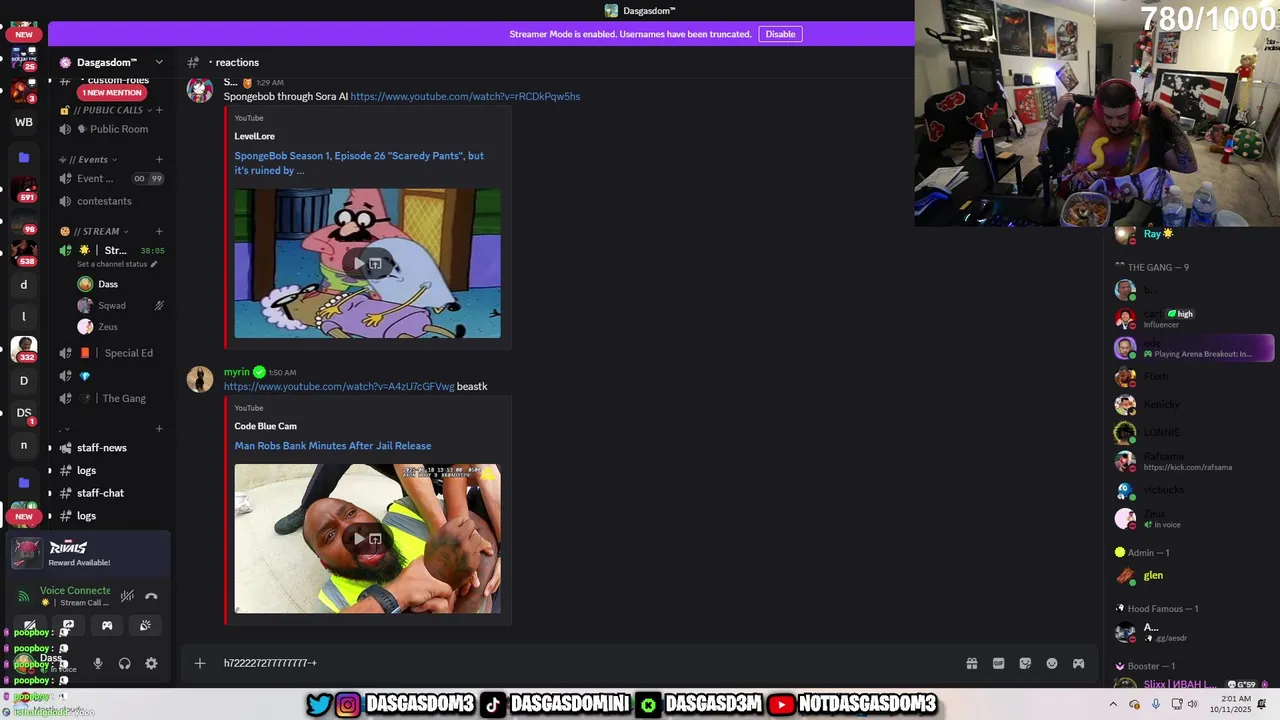Image resolution: width=1280 pixels, height=720 pixels.
Task: Open Dasgasdom server dropdown menu
Action: click(159, 62)
